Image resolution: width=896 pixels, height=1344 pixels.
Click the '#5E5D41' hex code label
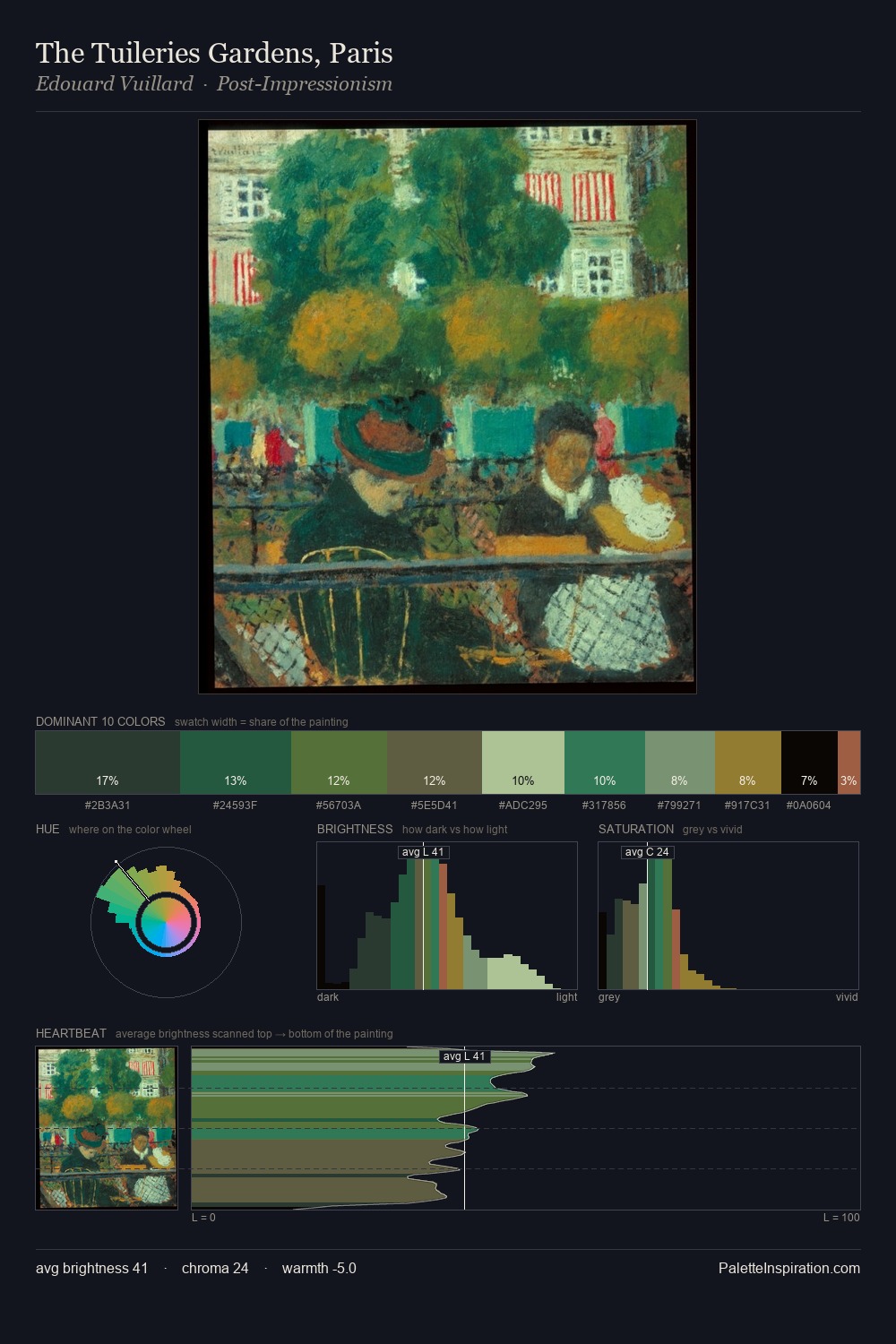(x=435, y=806)
